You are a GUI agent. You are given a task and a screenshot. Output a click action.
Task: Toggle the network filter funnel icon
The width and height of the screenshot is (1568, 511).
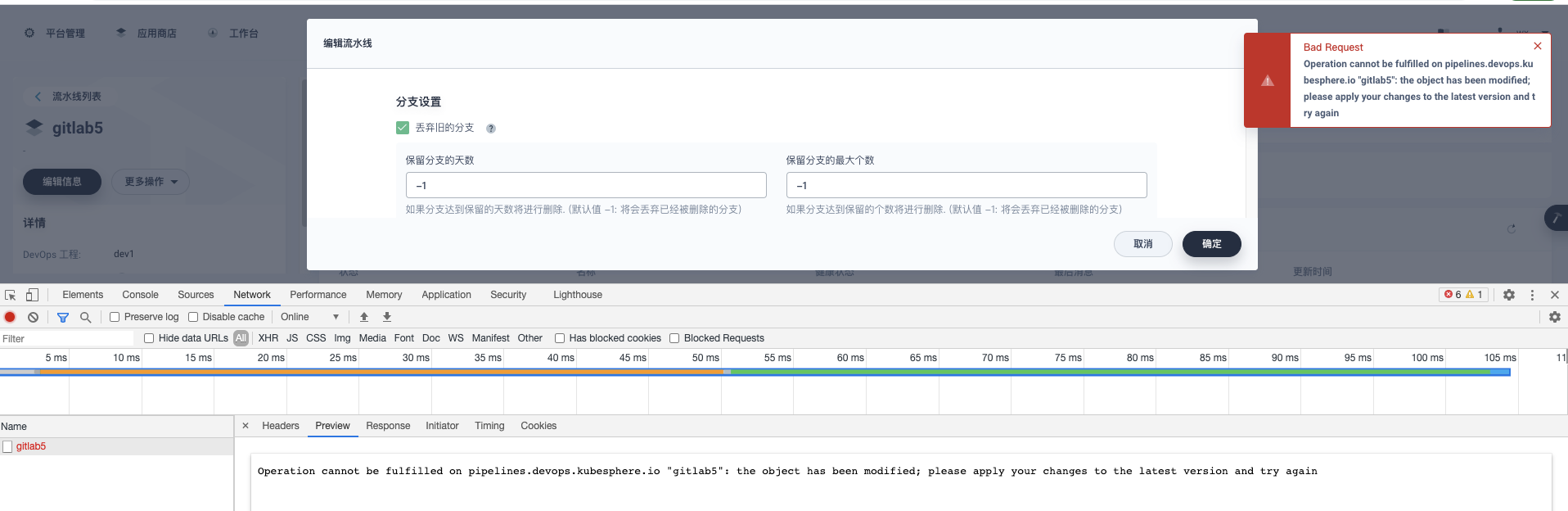click(63, 317)
